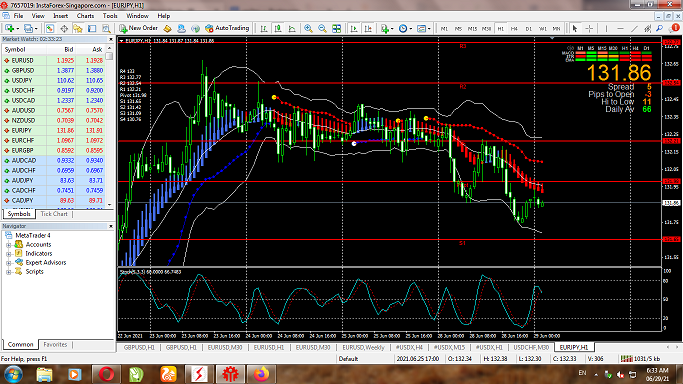This screenshot has width=683, height=384.
Task: Toggle chart Auto Scroll
Action: pos(354,28)
